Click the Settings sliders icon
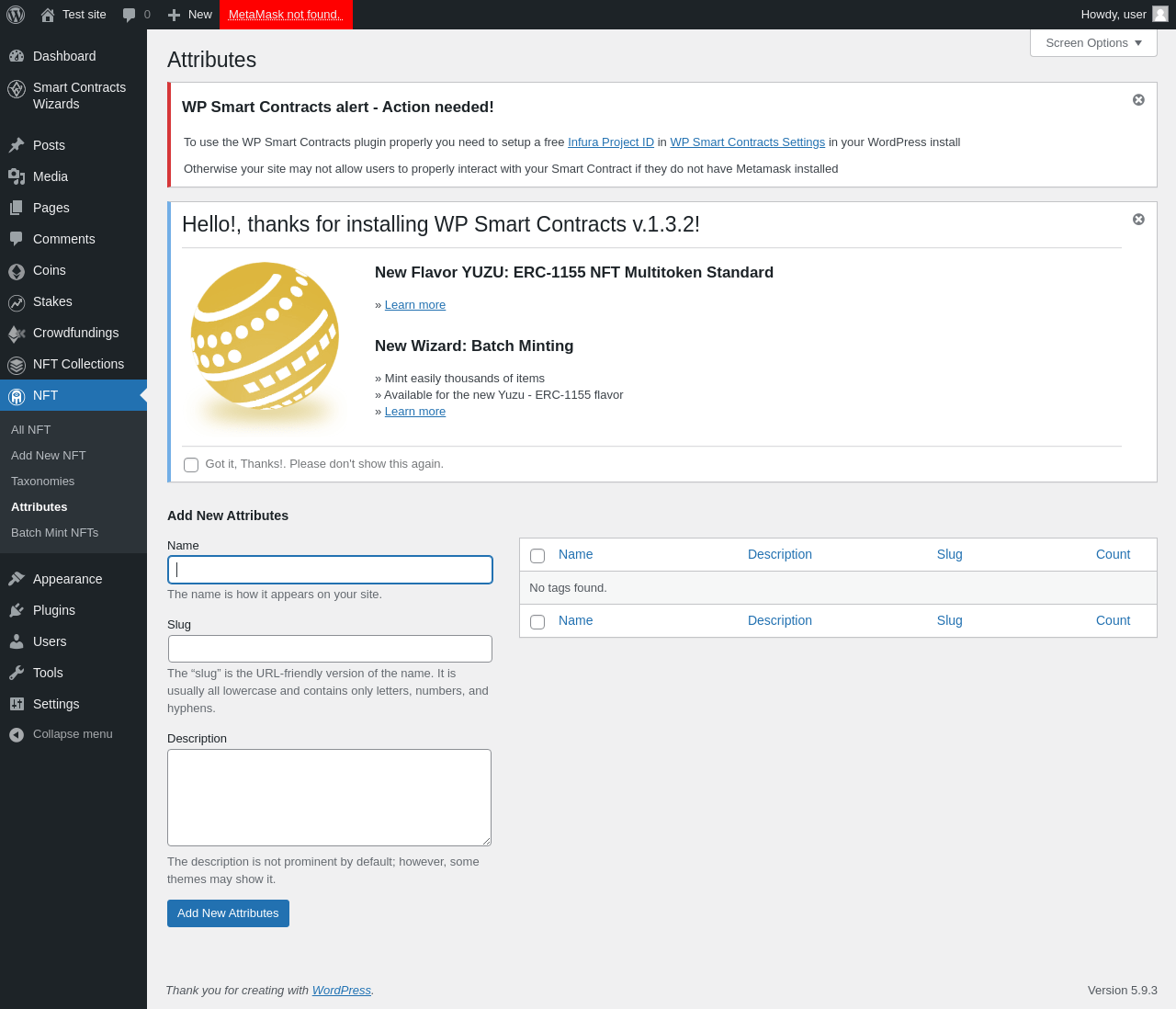The height and width of the screenshot is (1009, 1176). [x=17, y=704]
